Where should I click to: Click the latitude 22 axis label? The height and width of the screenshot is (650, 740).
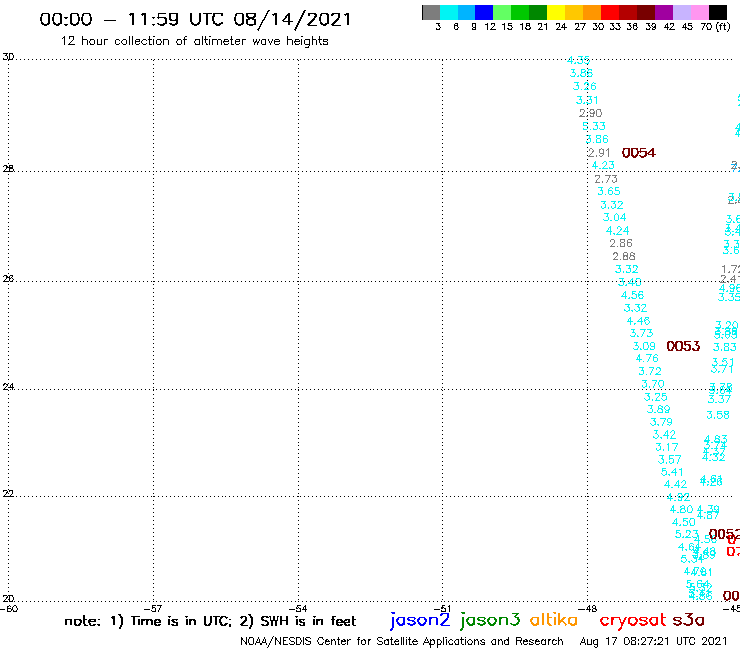click(8, 493)
